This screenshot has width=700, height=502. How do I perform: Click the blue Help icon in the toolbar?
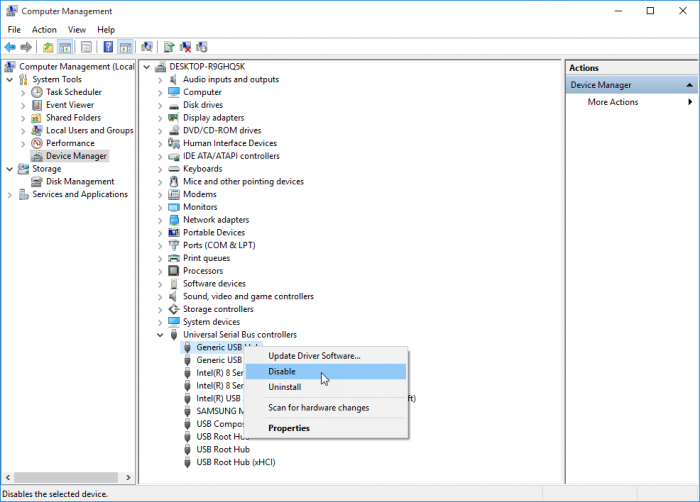(106, 47)
